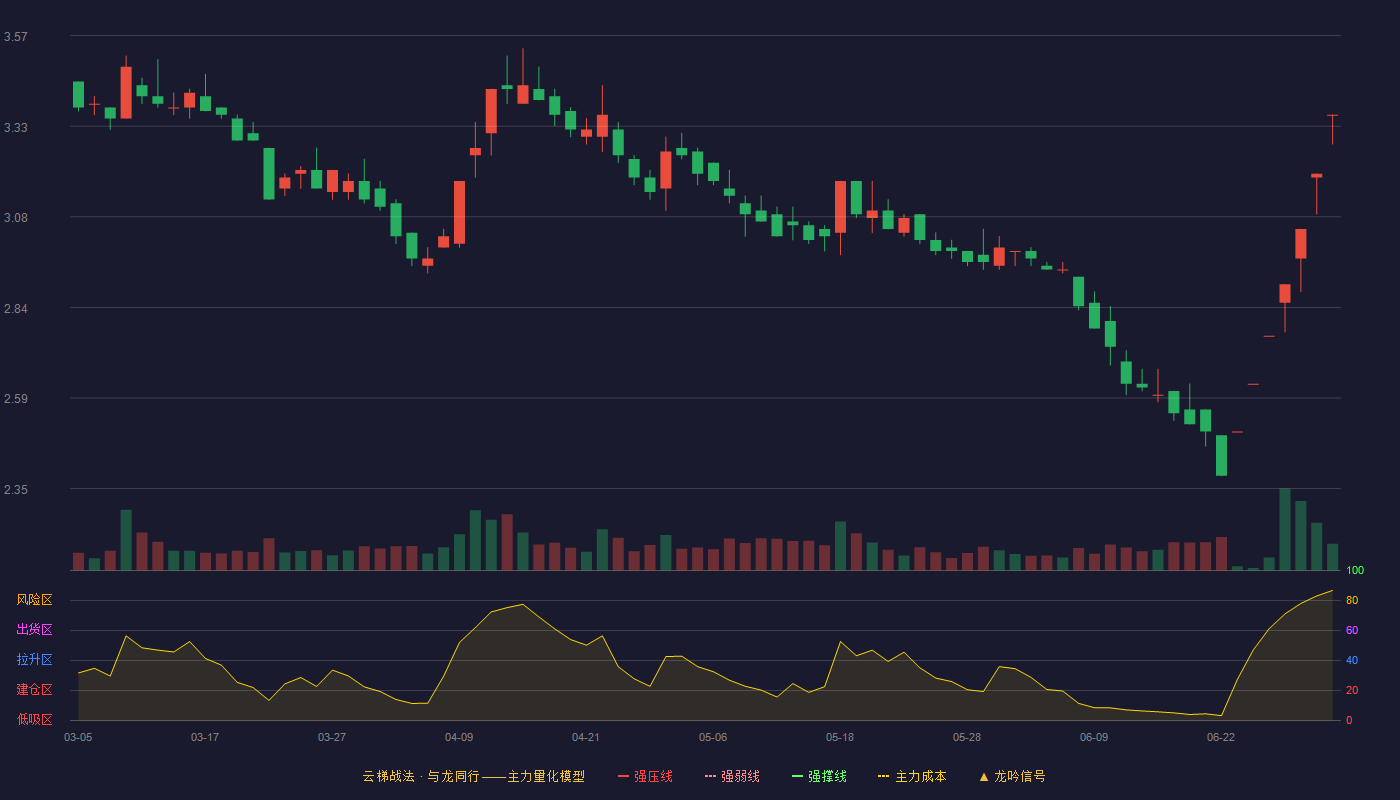Click the 05-18 date label
The width and height of the screenshot is (1400, 800).
coord(840,737)
